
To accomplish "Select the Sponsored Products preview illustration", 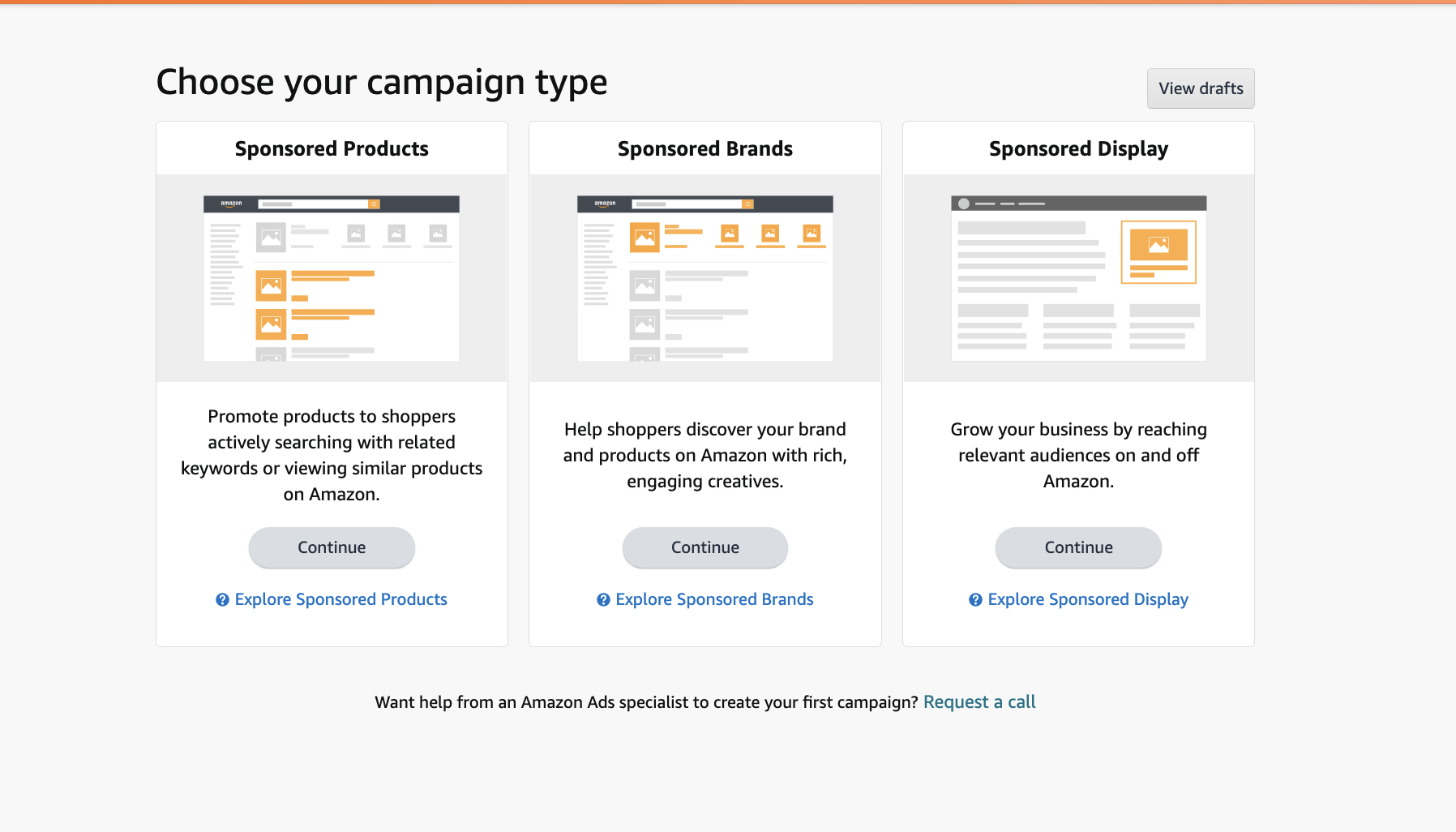I will click(332, 278).
